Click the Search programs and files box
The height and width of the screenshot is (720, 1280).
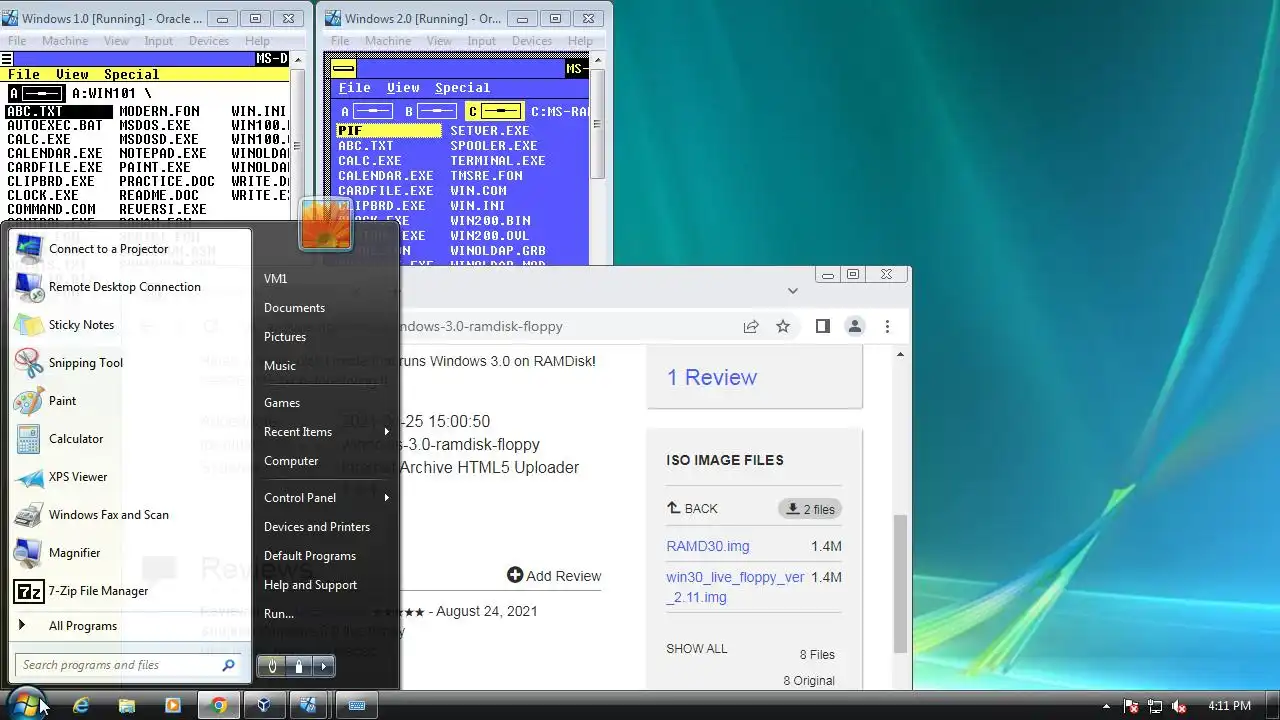(x=128, y=665)
